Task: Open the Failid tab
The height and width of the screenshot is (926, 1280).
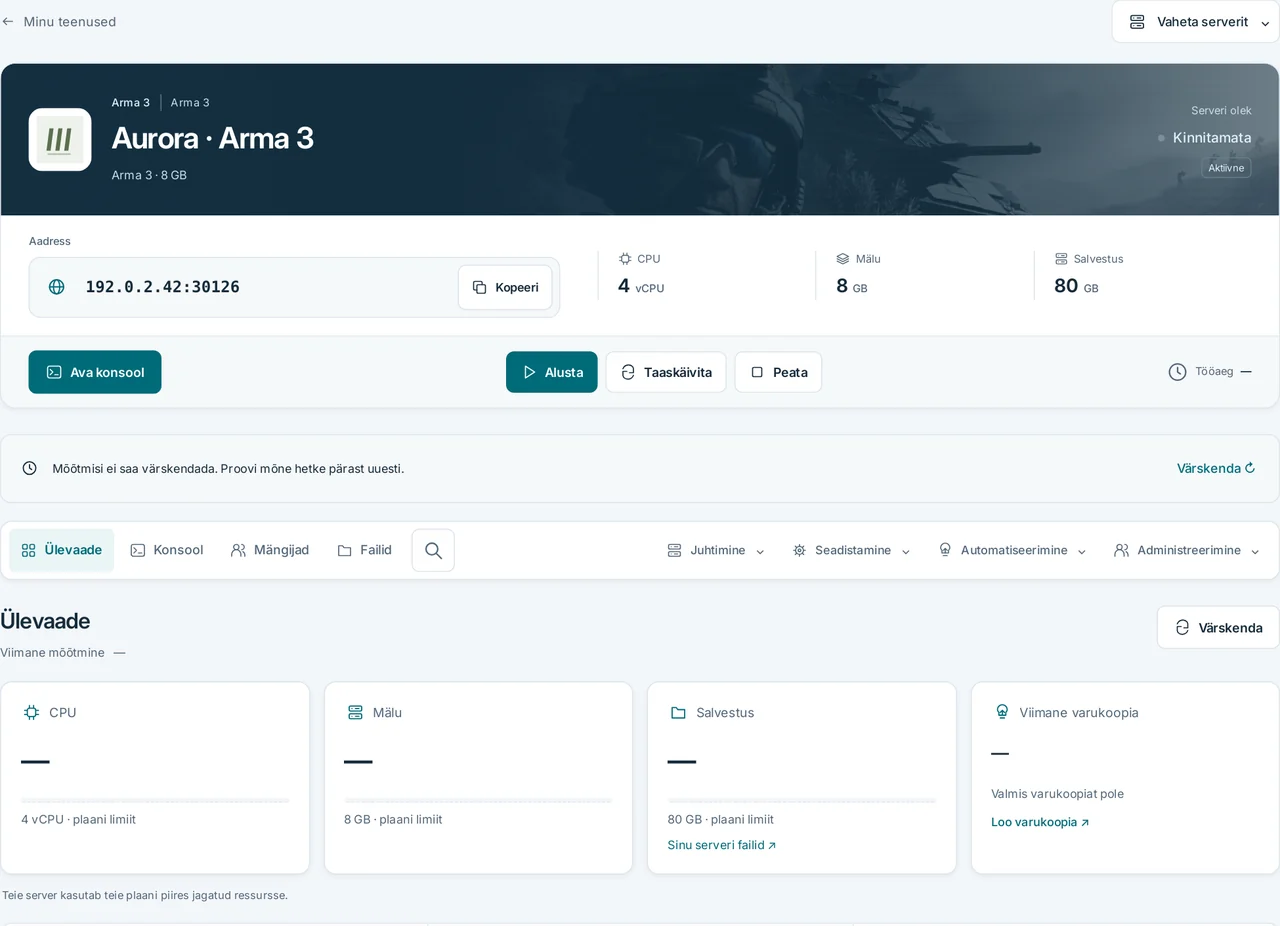Action: (364, 550)
